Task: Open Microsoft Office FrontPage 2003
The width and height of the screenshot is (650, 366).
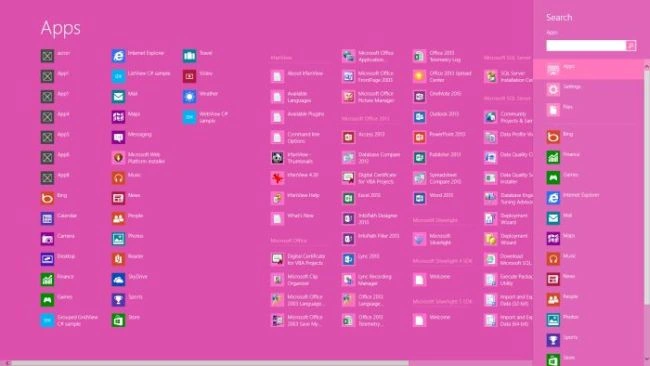Action: pyautogui.click(x=368, y=76)
